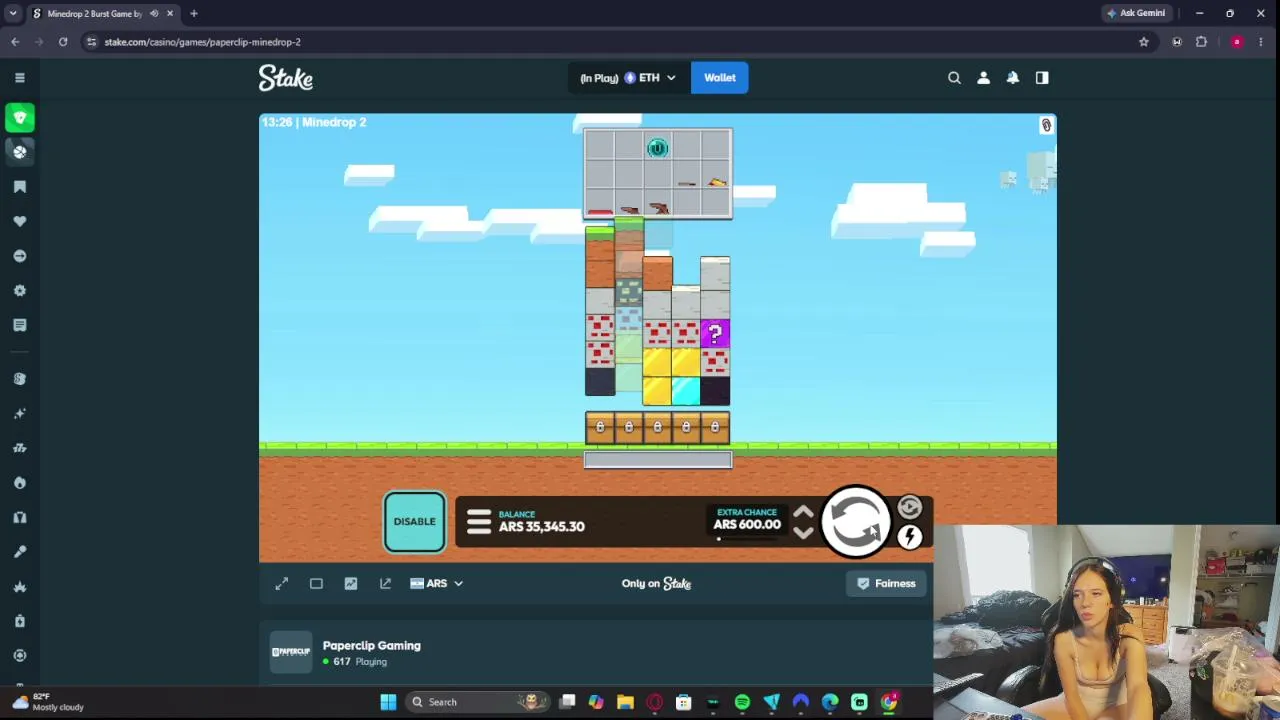Spin with the large circular arrows button

pos(856,521)
